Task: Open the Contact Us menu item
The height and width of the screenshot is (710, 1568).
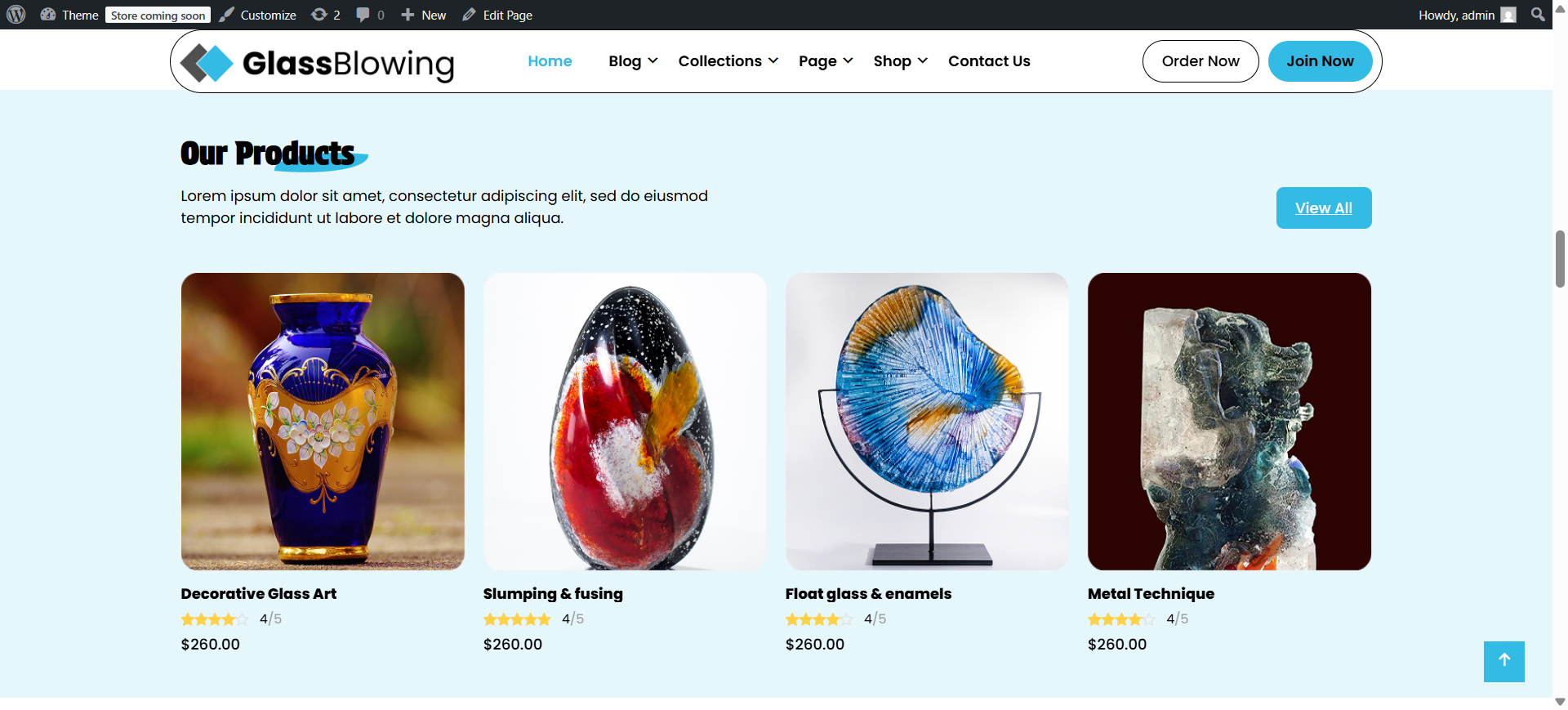Action: click(989, 61)
